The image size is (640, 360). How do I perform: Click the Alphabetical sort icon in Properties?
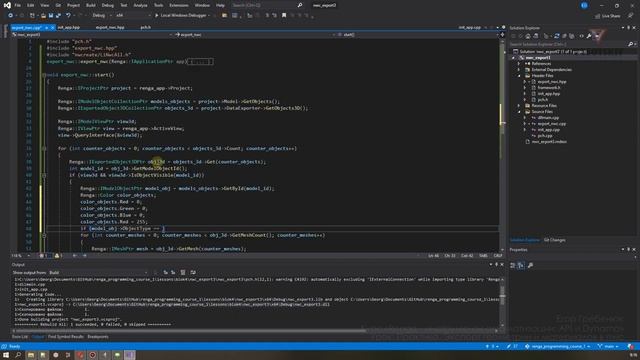tap(521, 265)
